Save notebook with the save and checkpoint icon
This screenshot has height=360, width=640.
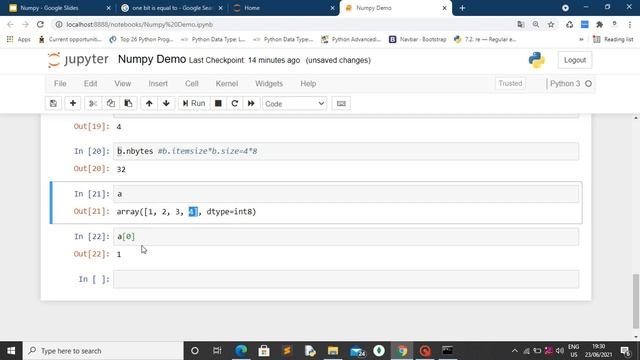coord(53,104)
